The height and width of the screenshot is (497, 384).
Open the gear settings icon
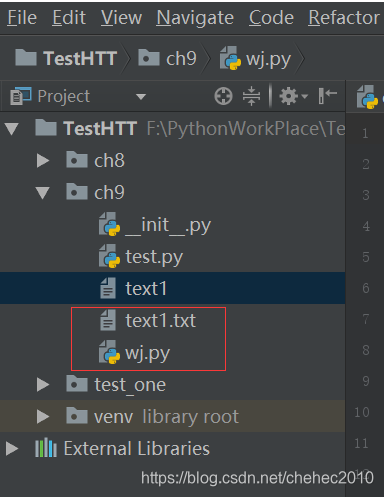pyautogui.click(x=293, y=96)
